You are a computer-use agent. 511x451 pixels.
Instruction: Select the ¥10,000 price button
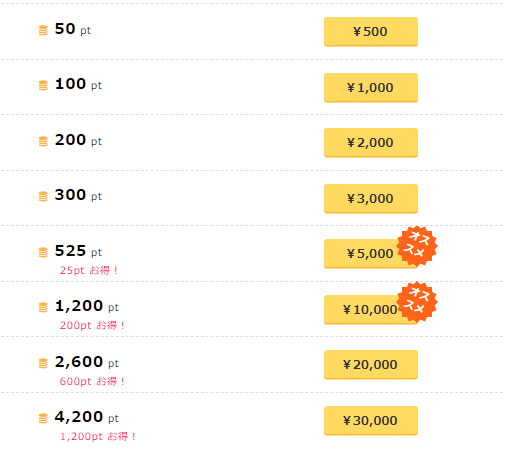[365, 310]
